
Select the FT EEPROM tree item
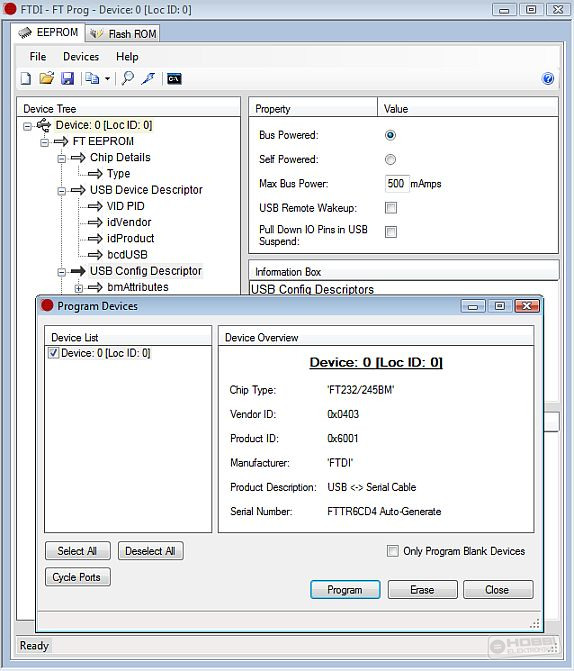pos(103,141)
